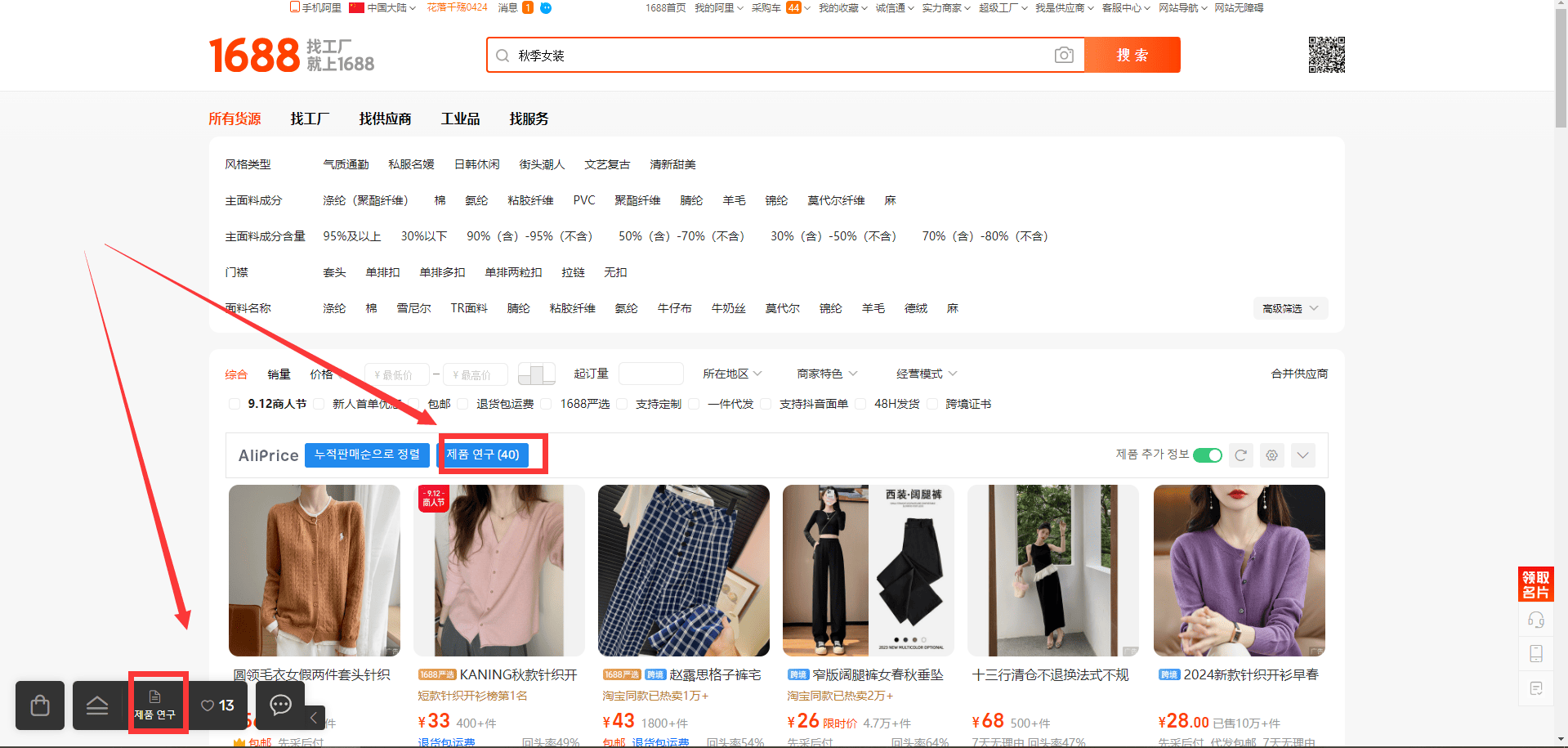Toggle the 제품 추가 정보 switch
The image size is (1568, 748).
1207,455
